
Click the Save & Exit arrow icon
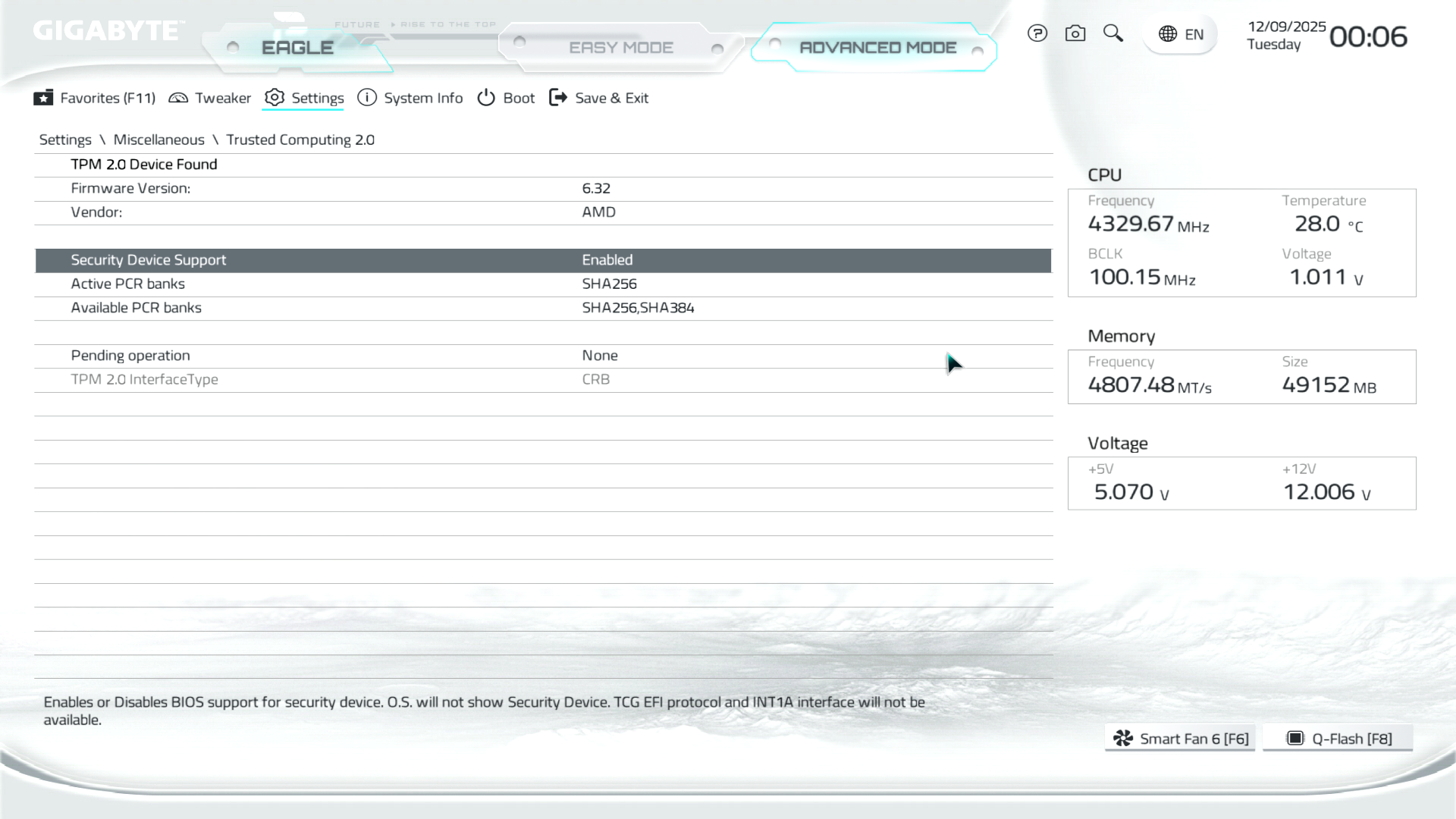(558, 98)
